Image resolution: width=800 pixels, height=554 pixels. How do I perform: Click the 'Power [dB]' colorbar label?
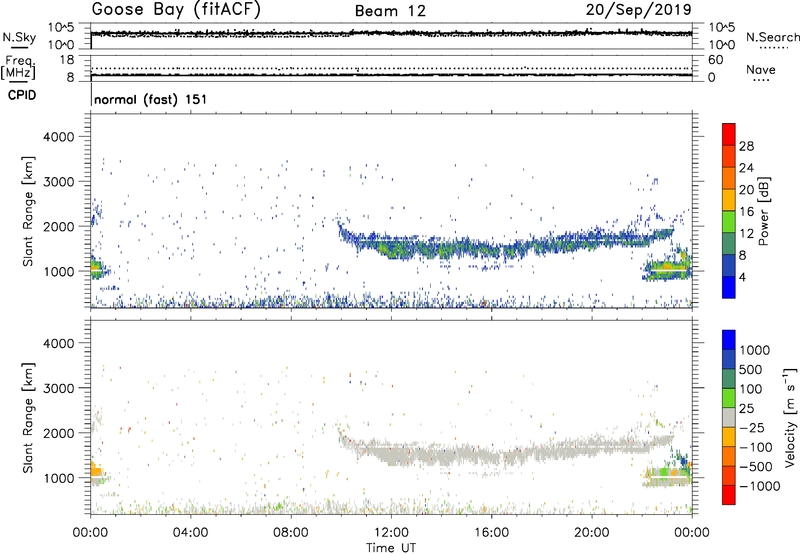(x=763, y=211)
